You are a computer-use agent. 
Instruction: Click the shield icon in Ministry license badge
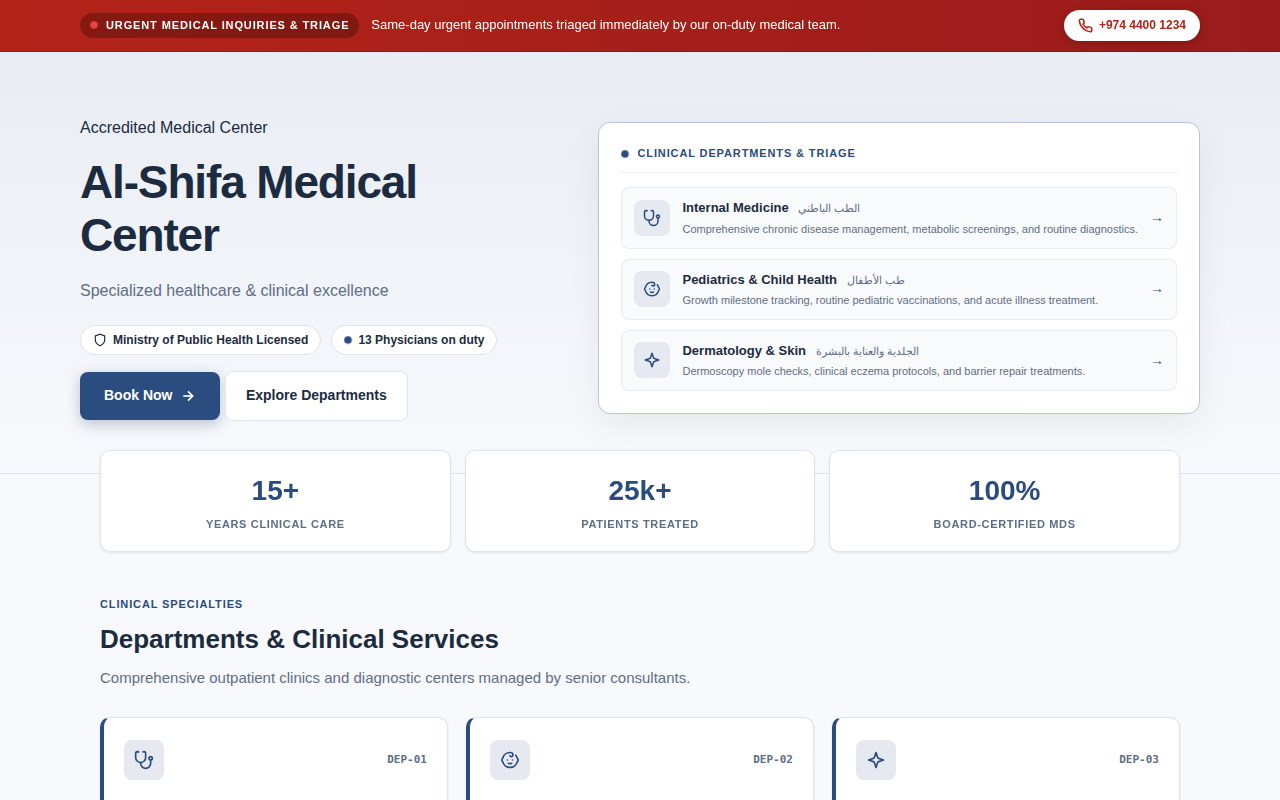click(100, 340)
